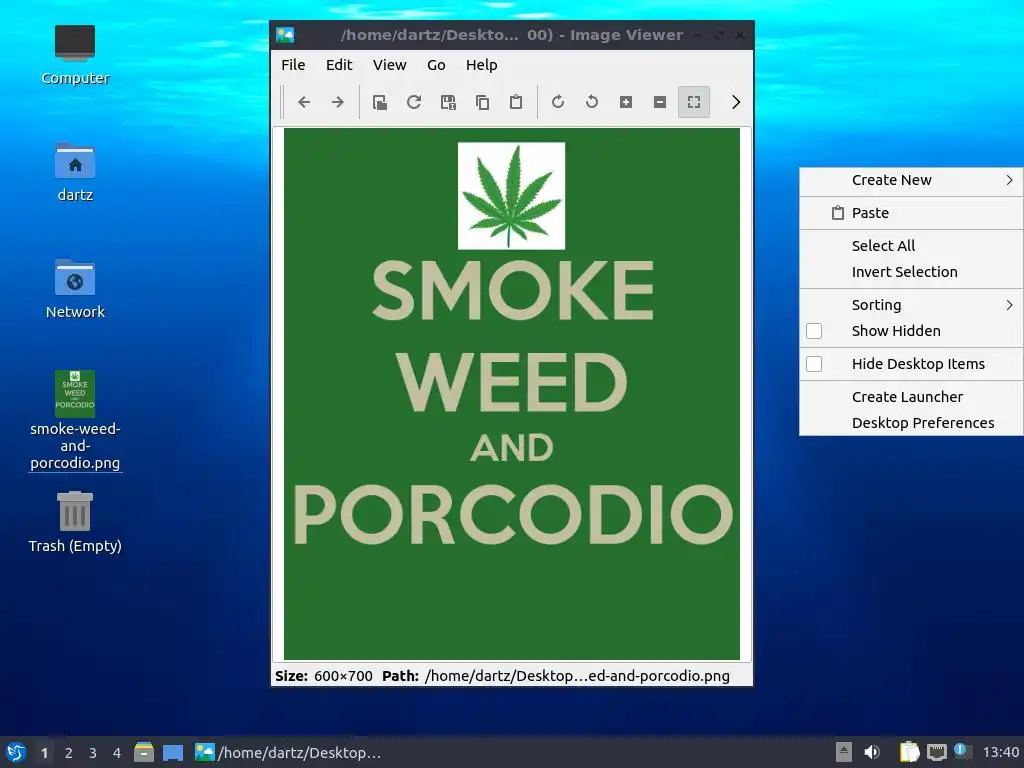
Task: Switch to workspace 3
Action: pos(93,753)
